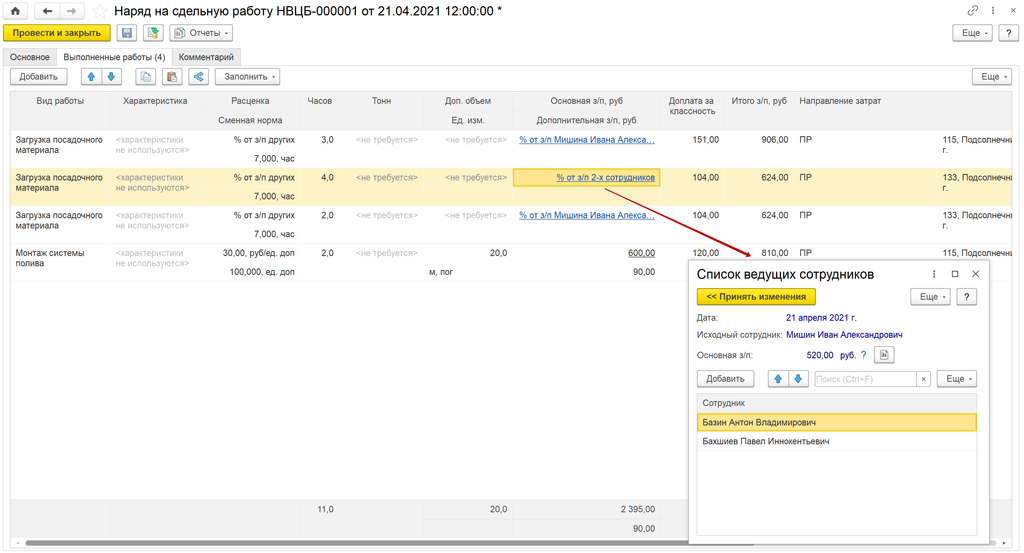The width and height of the screenshot is (1024, 553).
Task: Mark document as favorite with the star icon
Action: tap(100, 11)
